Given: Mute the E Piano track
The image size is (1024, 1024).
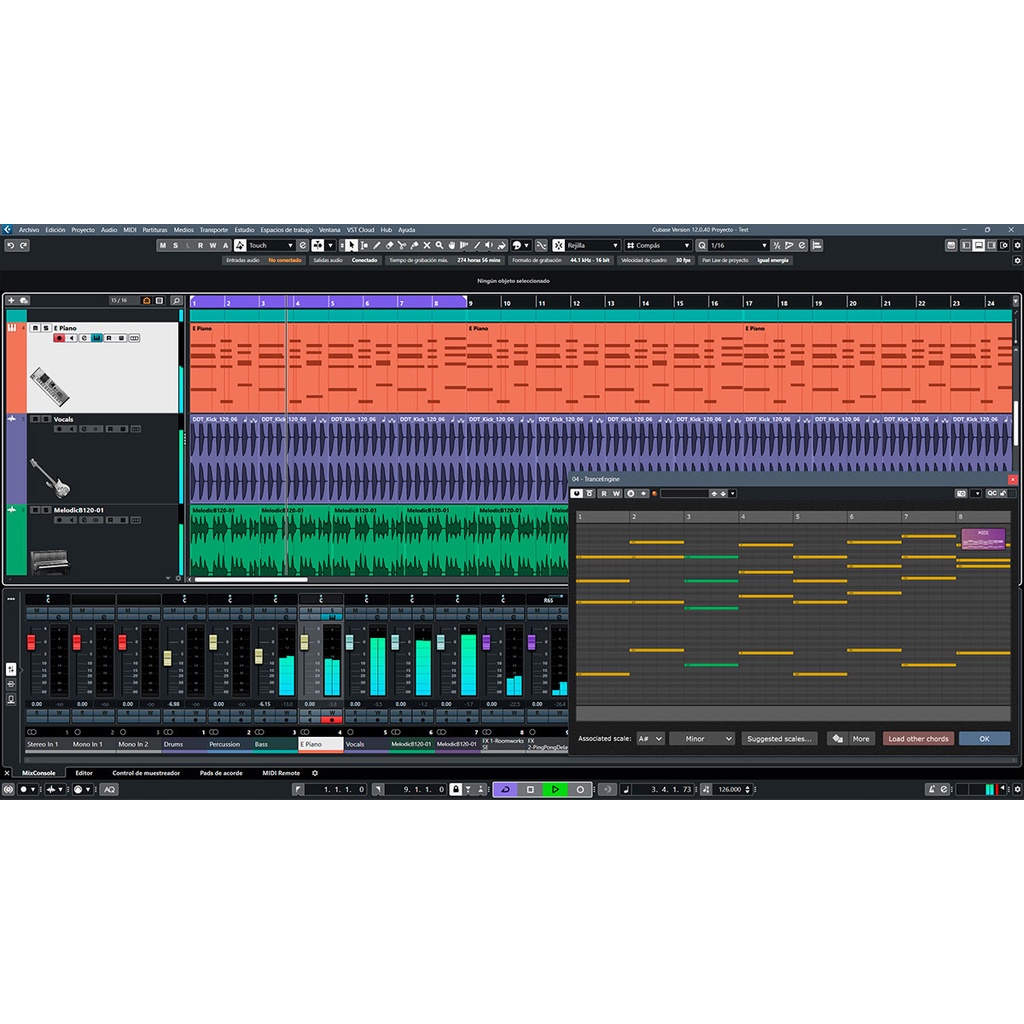Looking at the screenshot, I should click(x=34, y=328).
